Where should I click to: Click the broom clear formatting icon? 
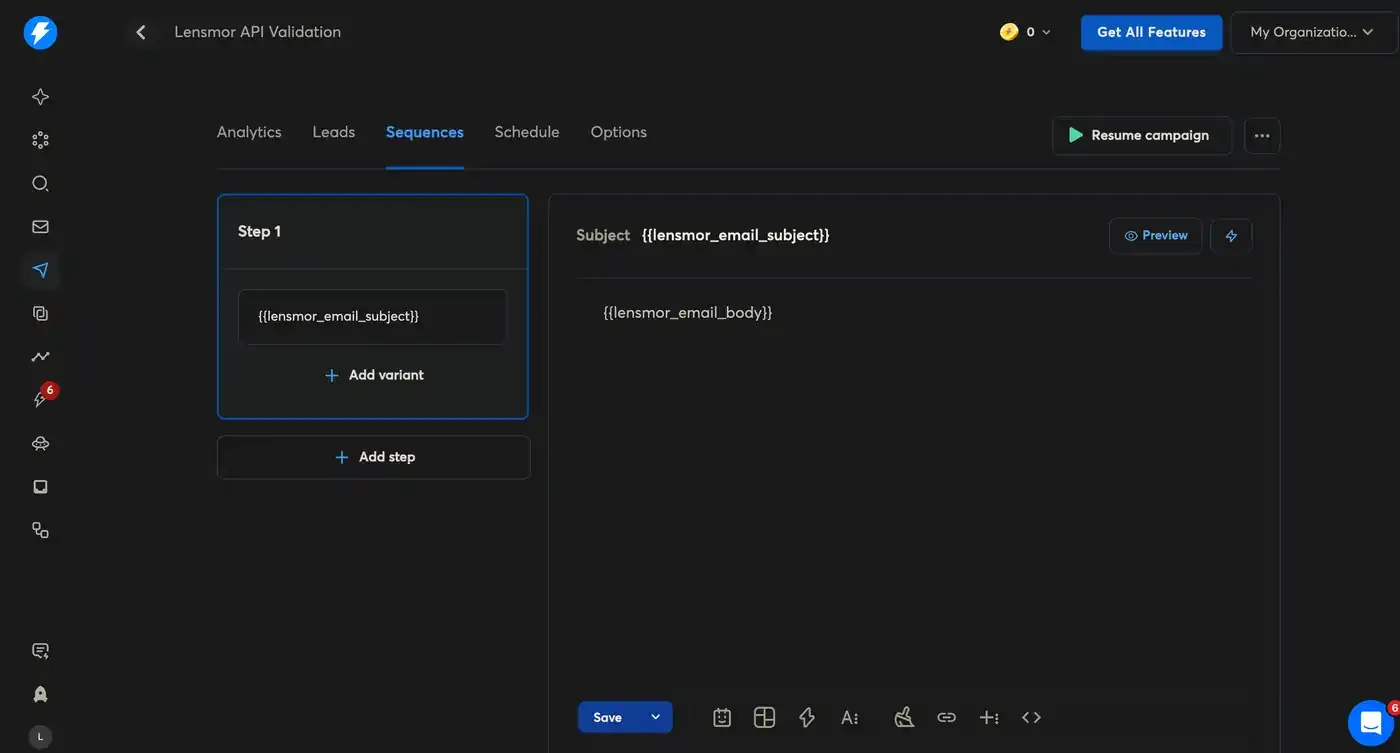pos(904,717)
